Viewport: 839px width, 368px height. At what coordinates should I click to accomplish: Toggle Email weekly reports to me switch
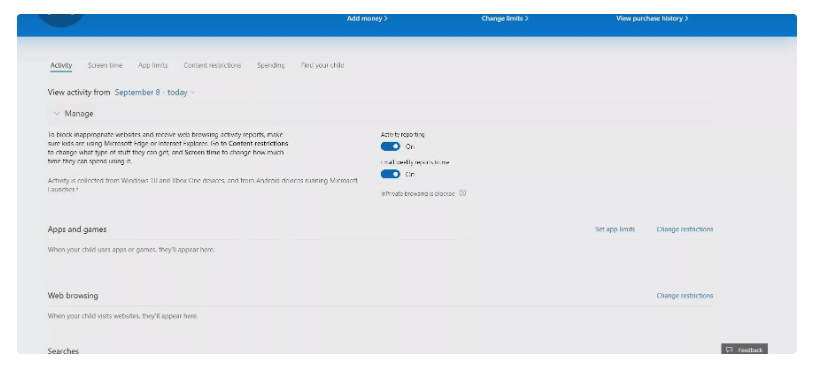pos(390,174)
